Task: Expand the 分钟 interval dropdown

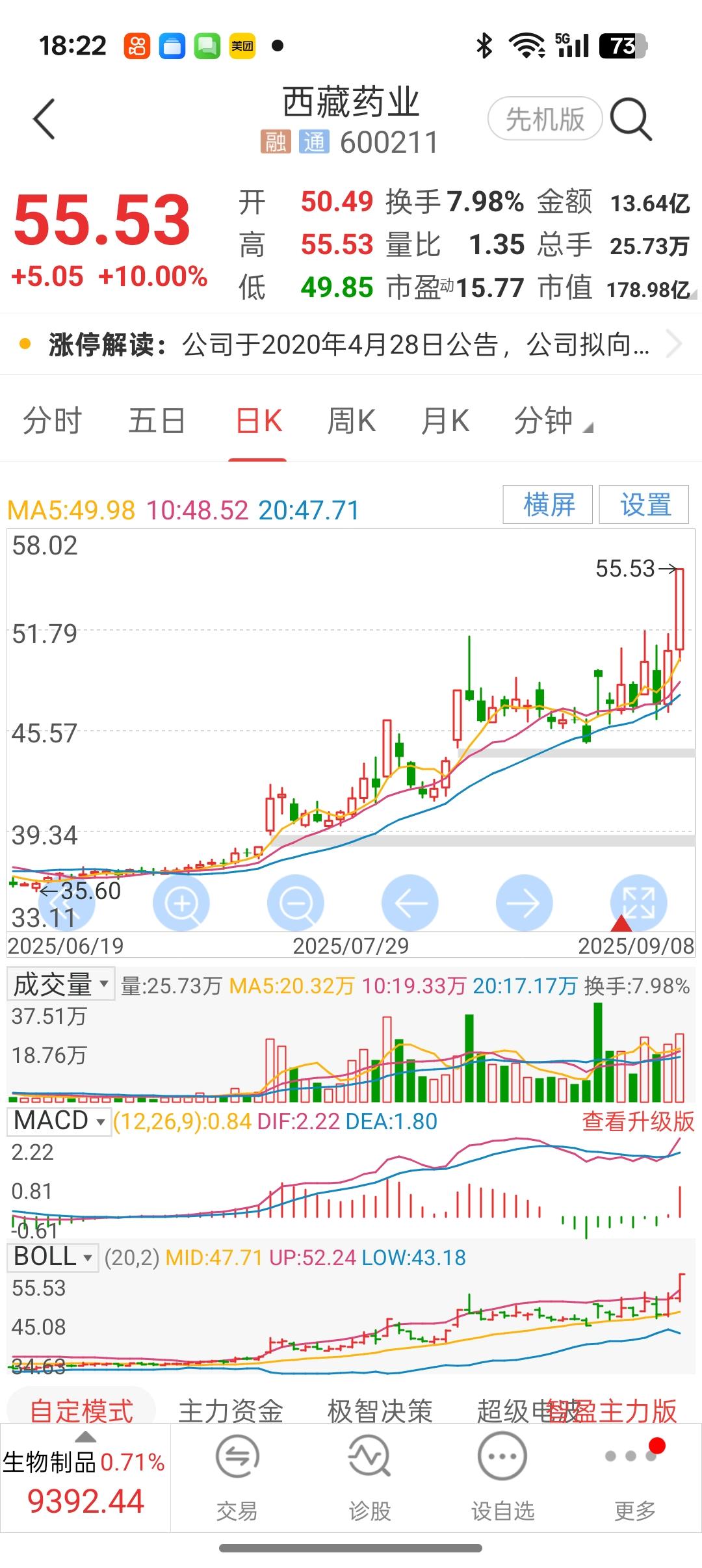Action: pos(553,421)
